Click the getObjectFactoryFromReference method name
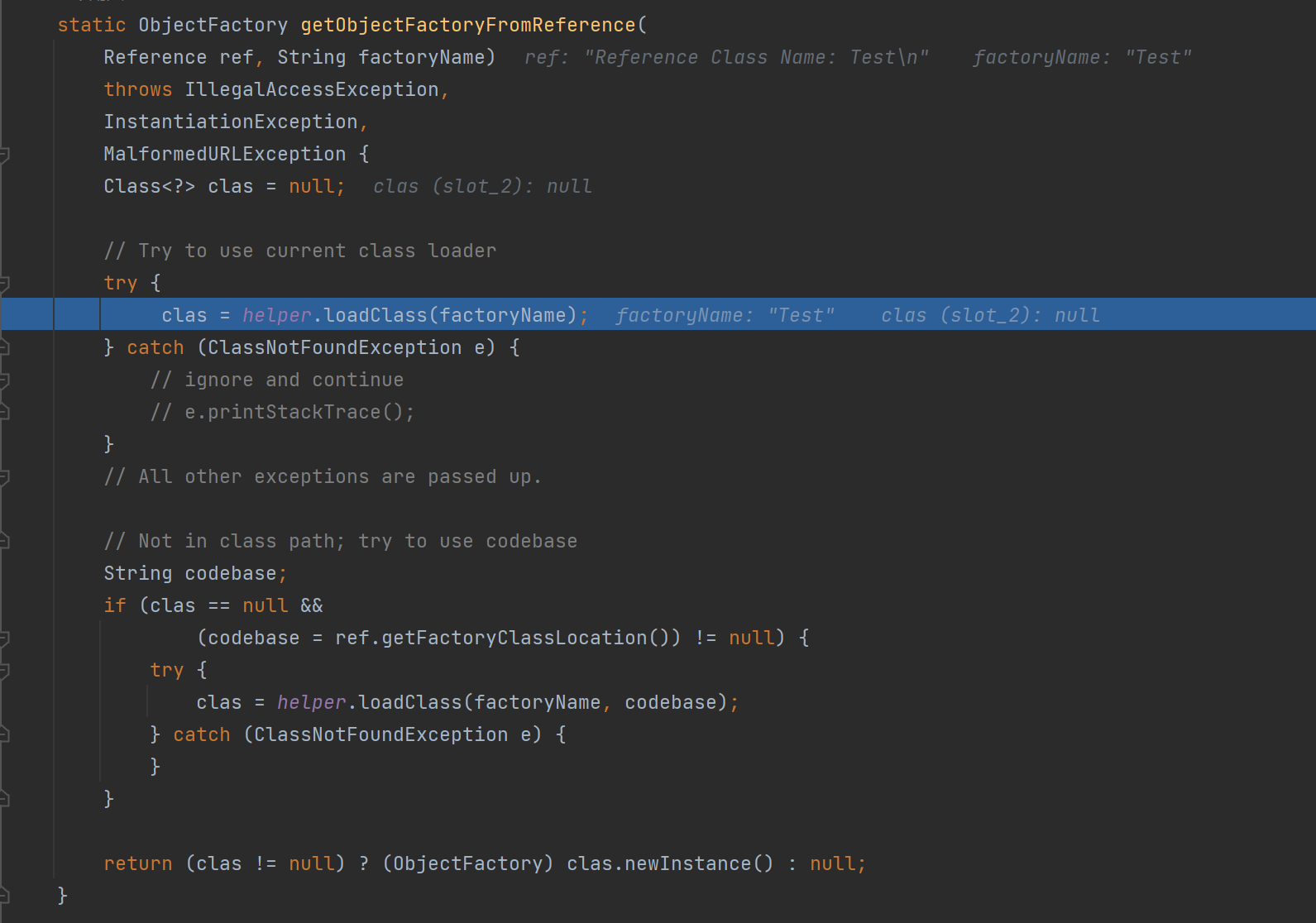1316x923 pixels. 467,26
